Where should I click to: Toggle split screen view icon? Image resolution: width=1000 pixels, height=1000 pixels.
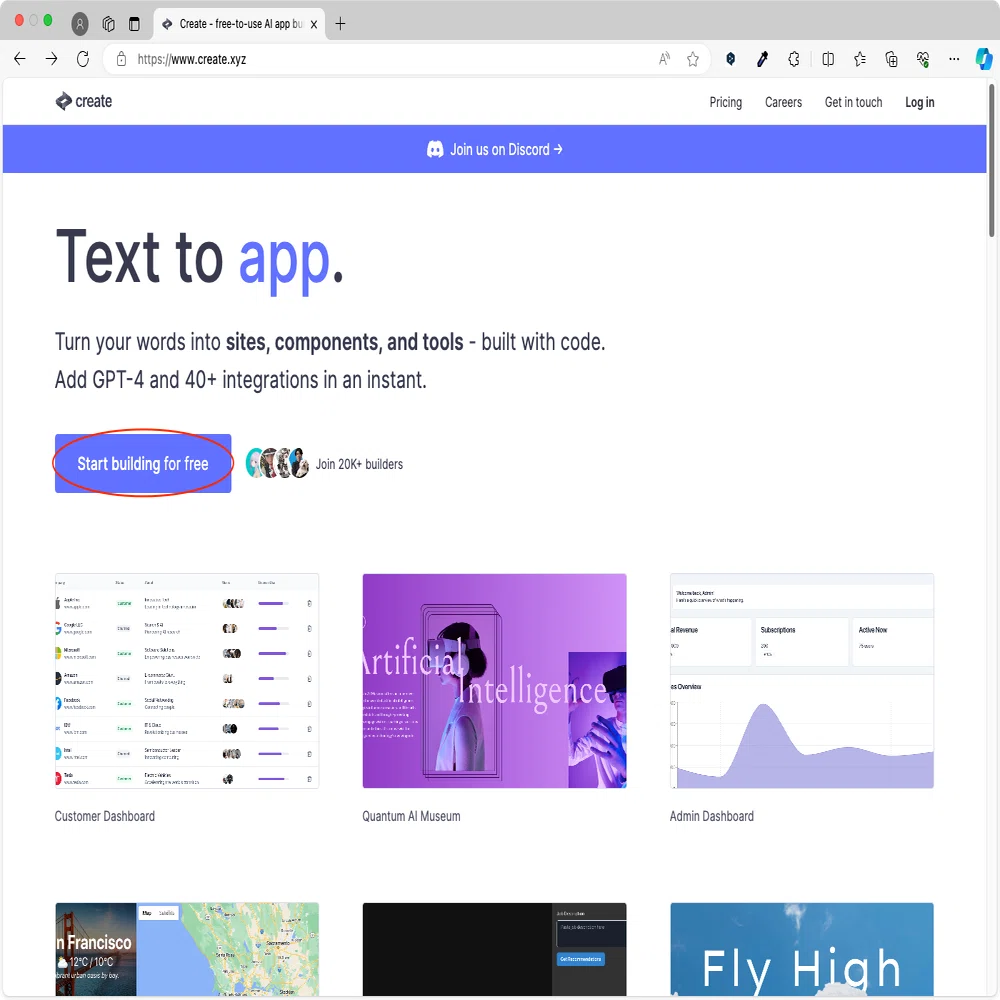[828, 59]
